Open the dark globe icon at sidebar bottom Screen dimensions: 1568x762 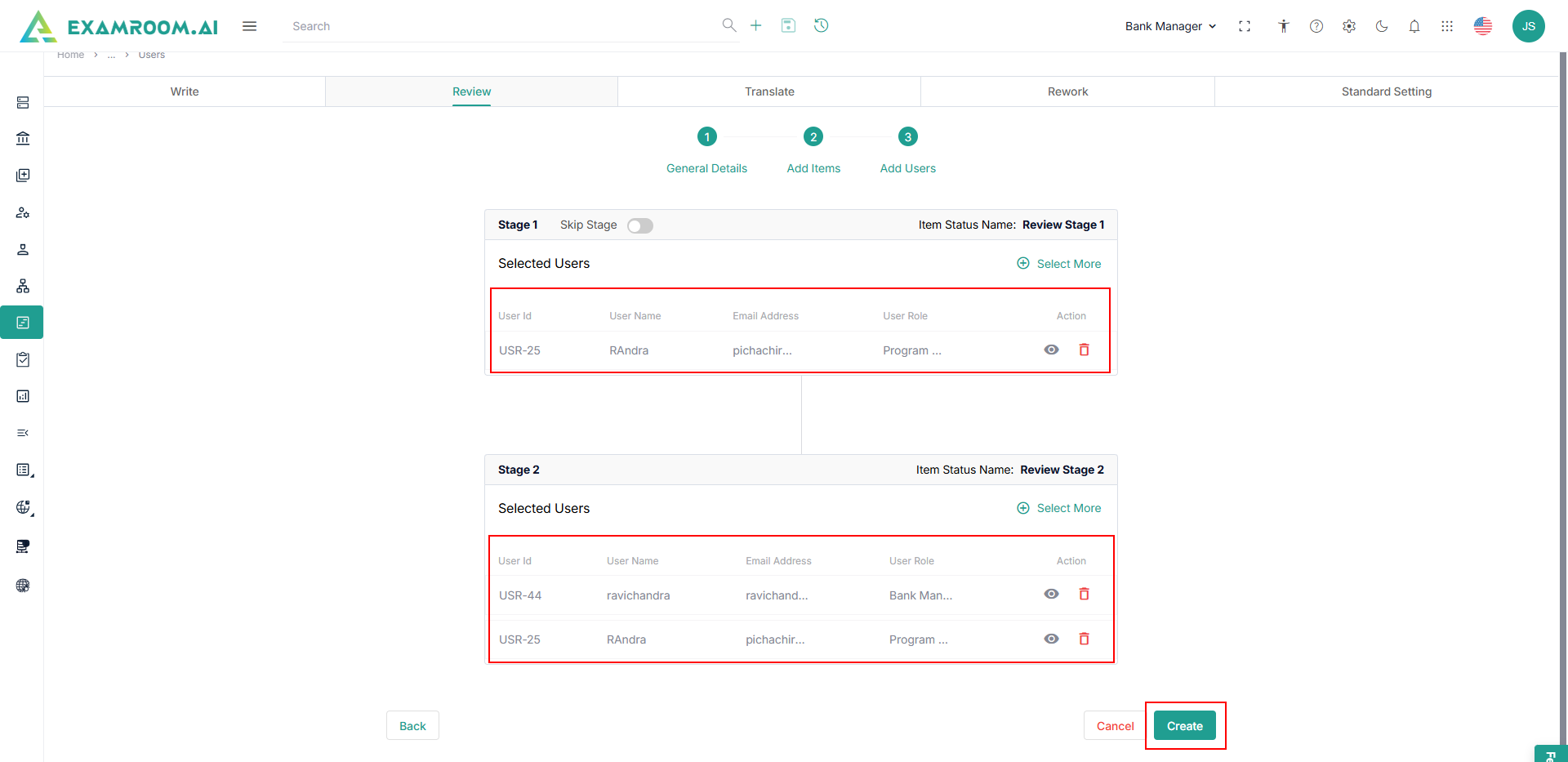(x=23, y=586)
